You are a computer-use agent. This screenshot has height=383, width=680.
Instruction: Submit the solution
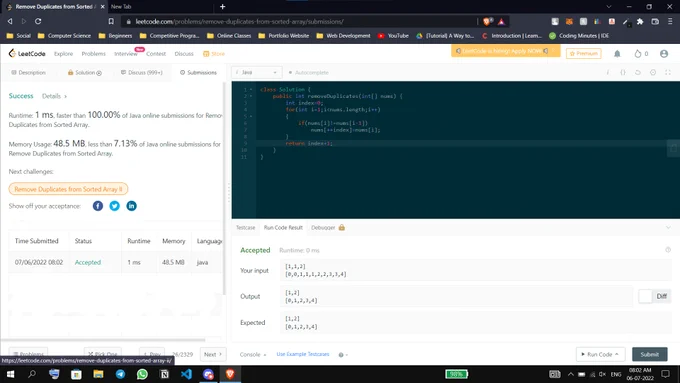click(650, 354)
